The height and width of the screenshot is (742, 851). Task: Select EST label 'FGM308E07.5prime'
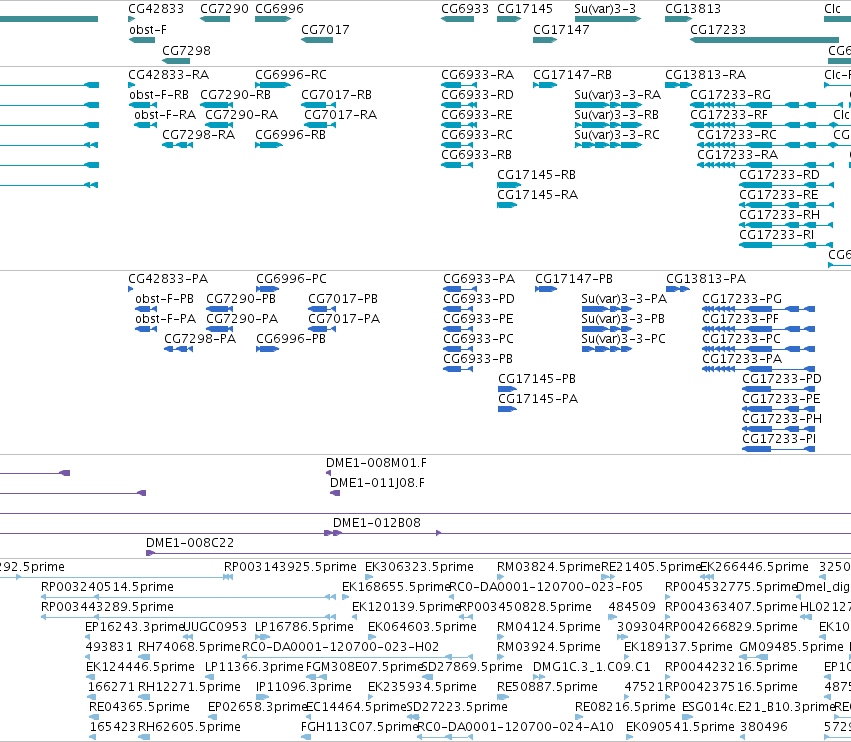pyautogui.click(x=364, y=667)
